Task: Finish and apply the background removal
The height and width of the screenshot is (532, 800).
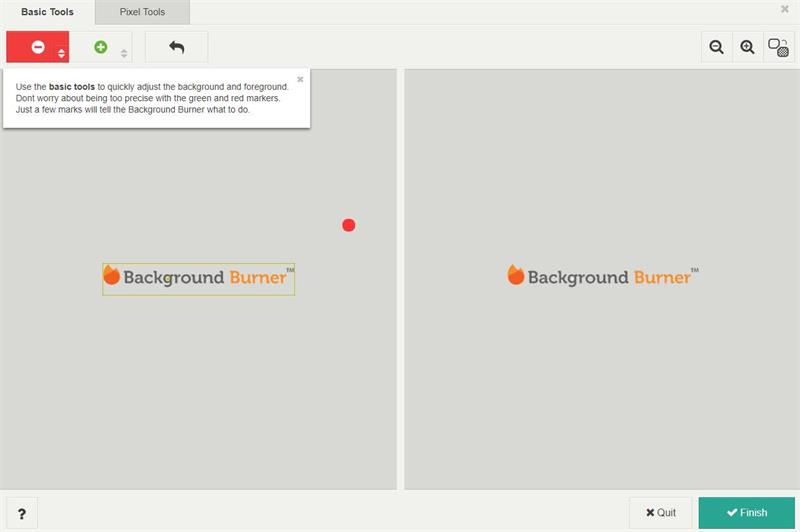Action: click(x=746, y=513)
